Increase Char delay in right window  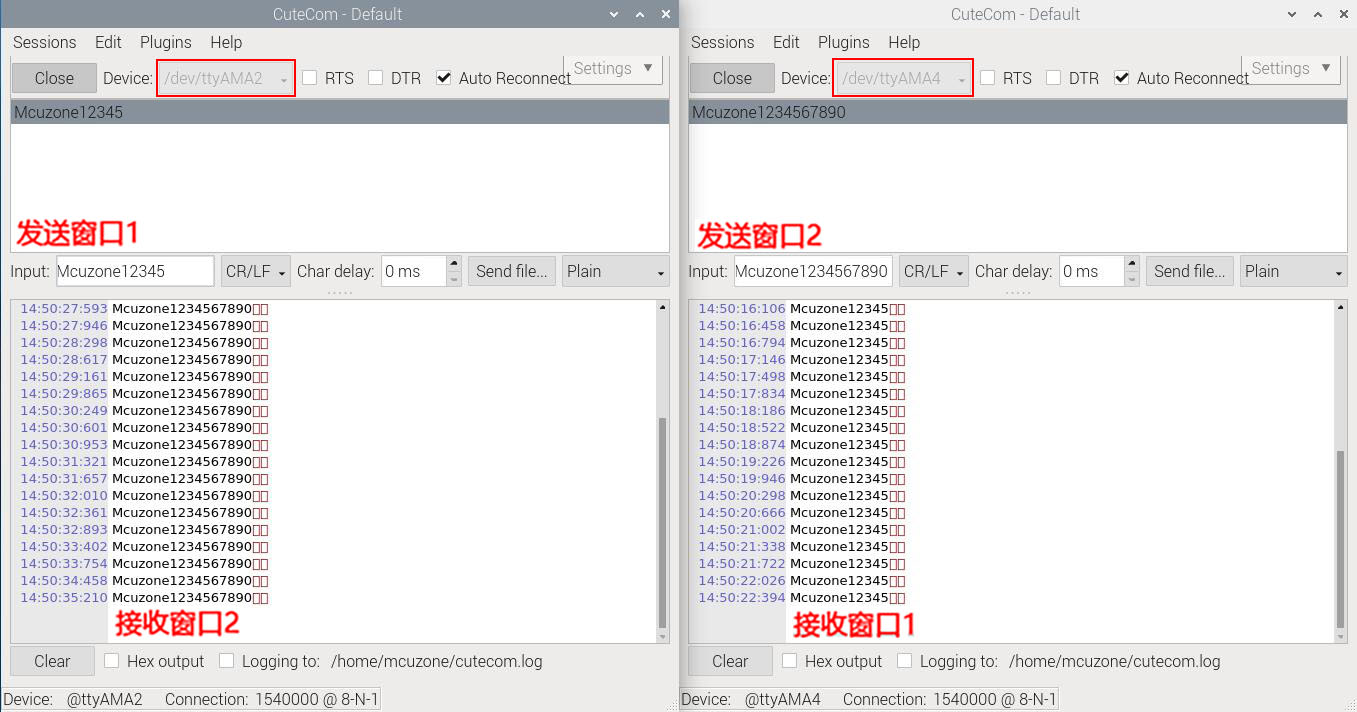(x=1132, y=264)
